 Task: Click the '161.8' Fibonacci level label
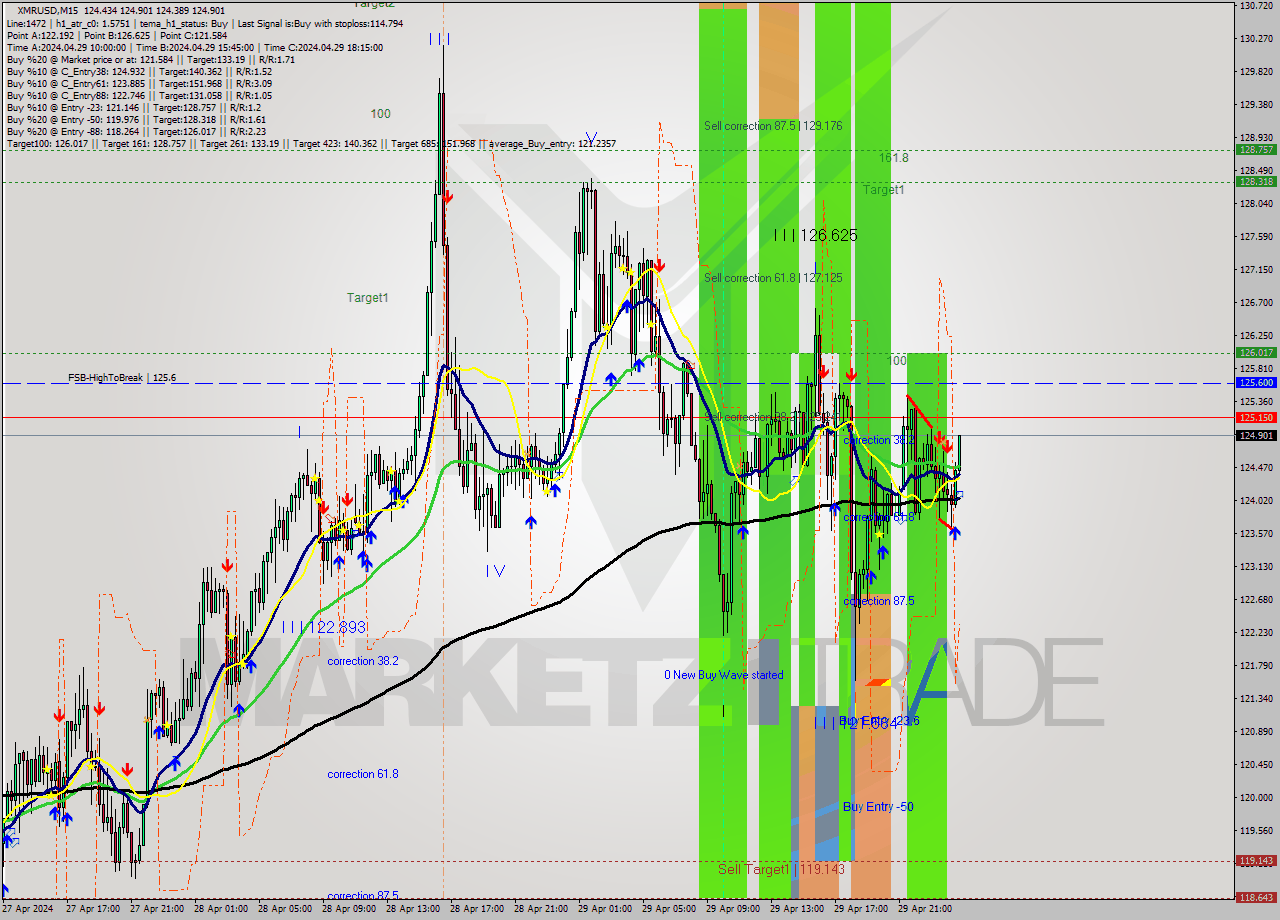click(x=894, y=158)
